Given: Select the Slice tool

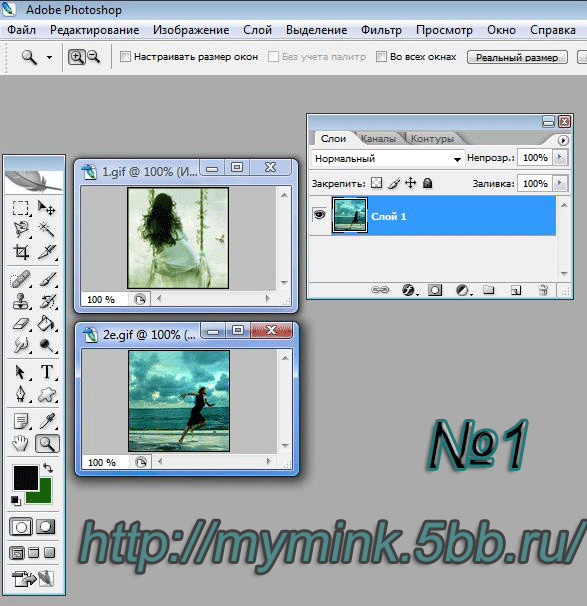Looking at the screenshot, I should [x=47, y=252].
